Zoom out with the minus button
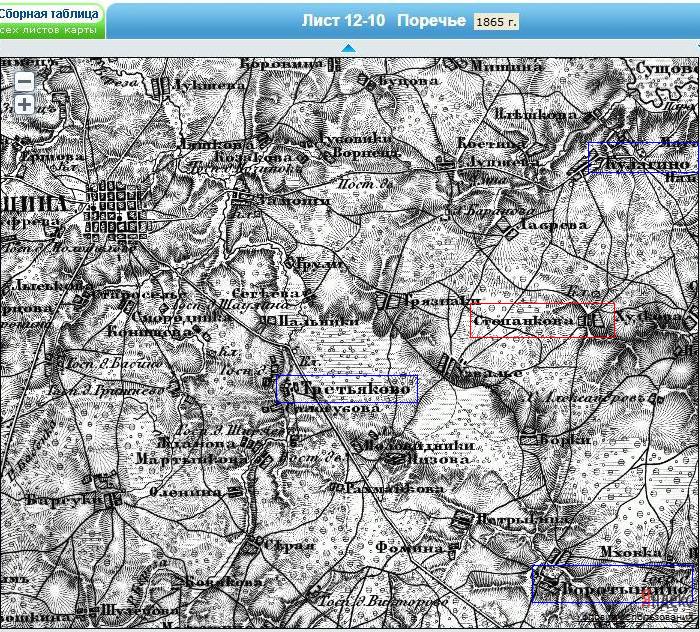700x632 pixels. (x=24, y=82)
